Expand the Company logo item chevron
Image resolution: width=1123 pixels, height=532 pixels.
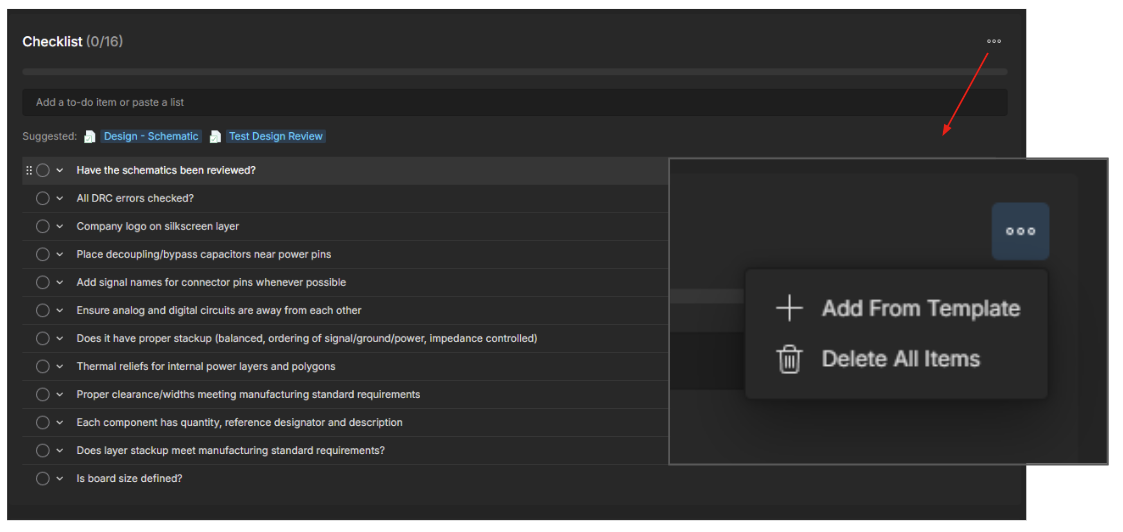tap(60, 226)
